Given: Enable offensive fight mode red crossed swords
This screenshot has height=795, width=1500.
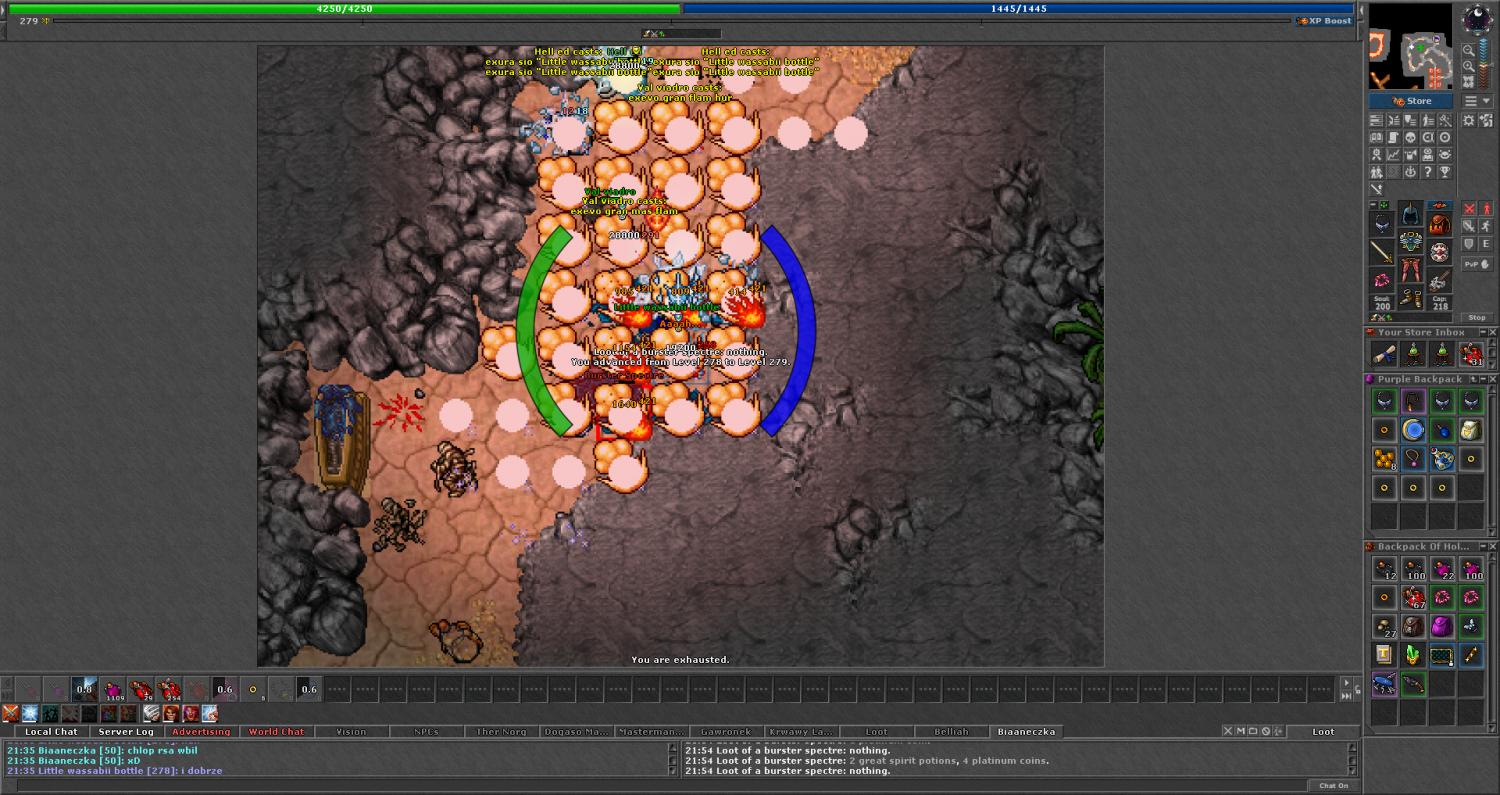Looking at the screenshot, I should [x=1469, y=208].
